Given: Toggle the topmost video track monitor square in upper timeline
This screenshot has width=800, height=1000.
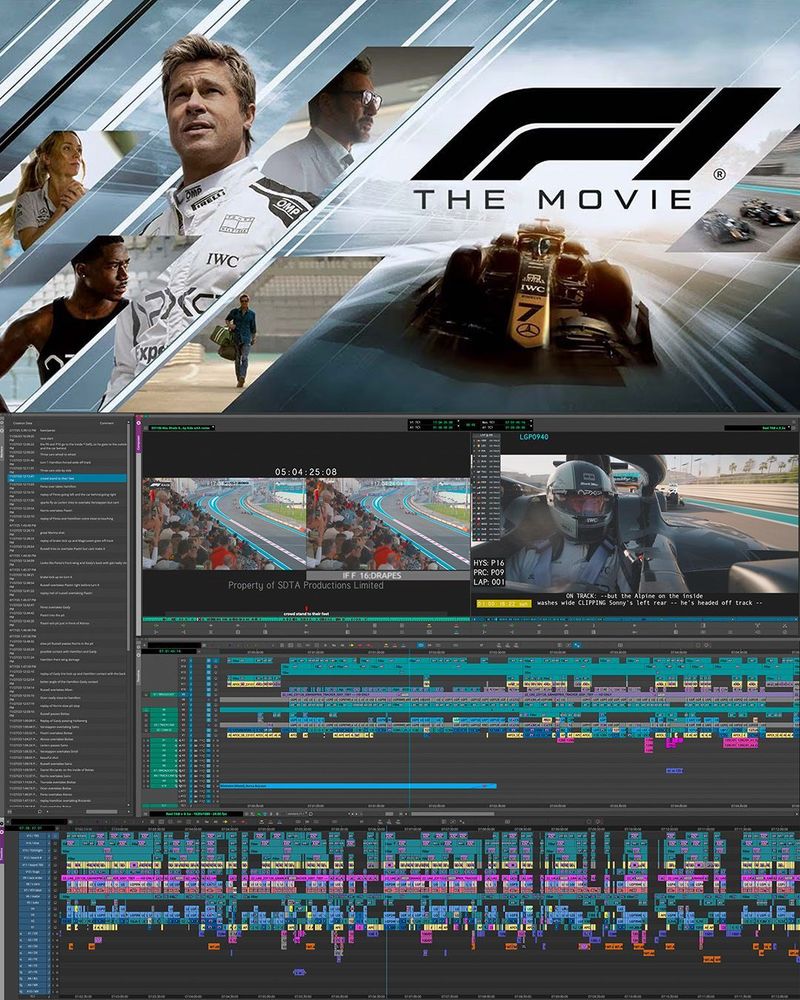Looking at the screenshot, I should pos(209,660).
